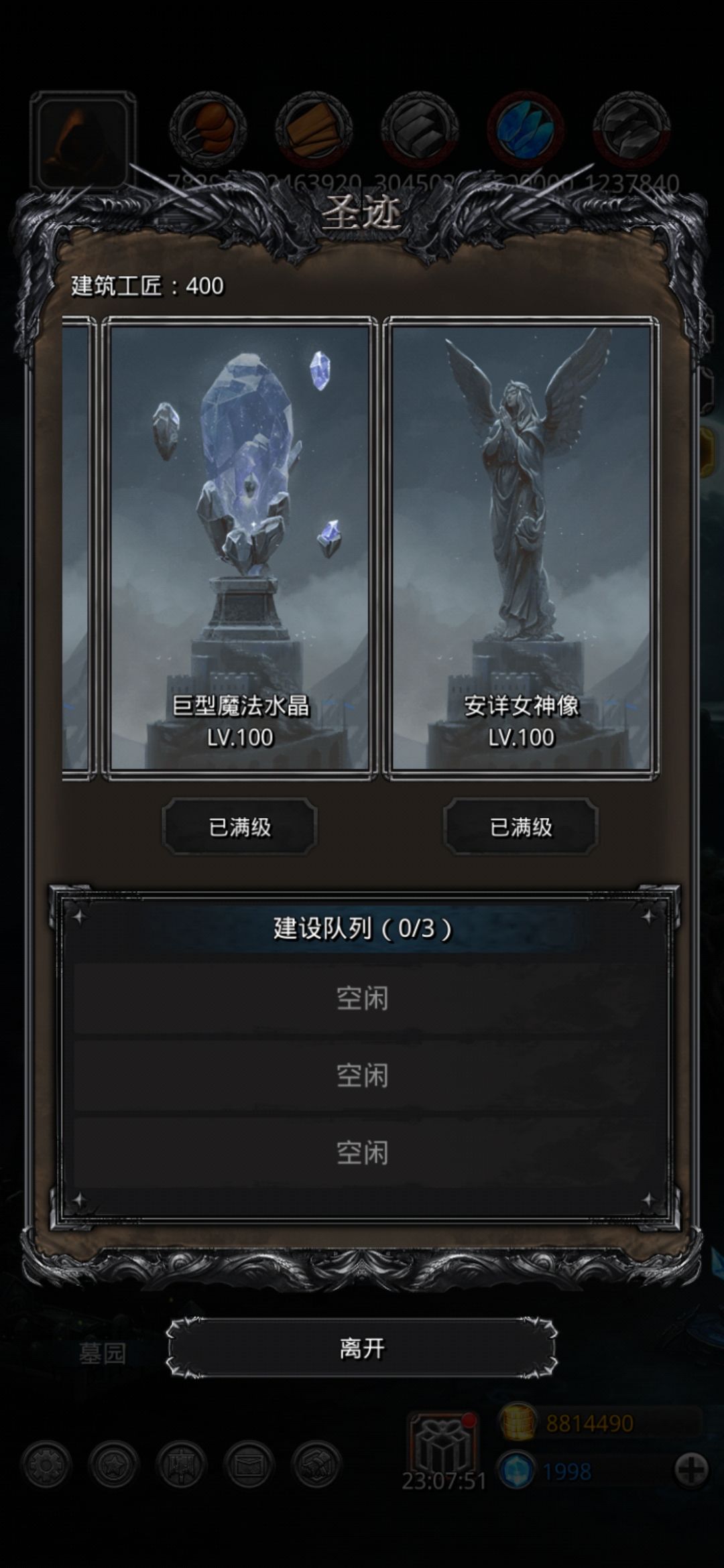Tap the handshake icon
Image resolution: width=724 pixels, height=1568 pixels.
[316, 1465]
